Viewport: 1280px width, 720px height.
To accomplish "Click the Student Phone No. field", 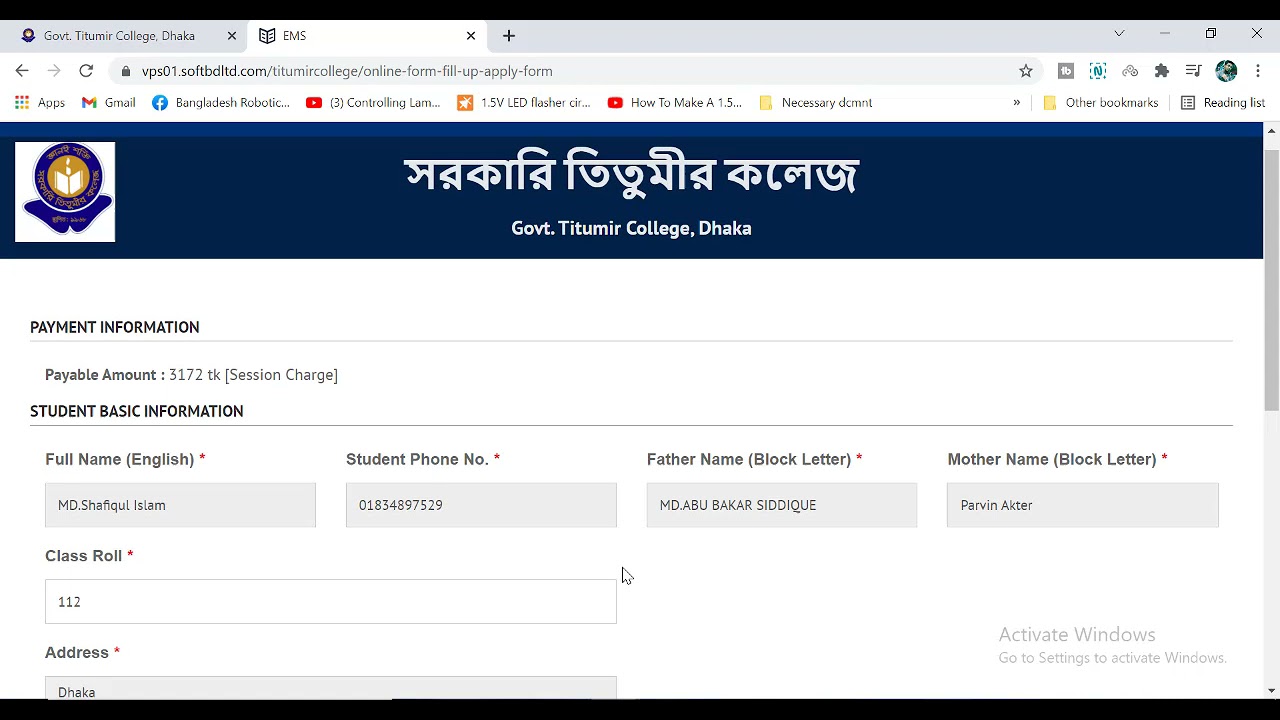I will coord(481,505).
